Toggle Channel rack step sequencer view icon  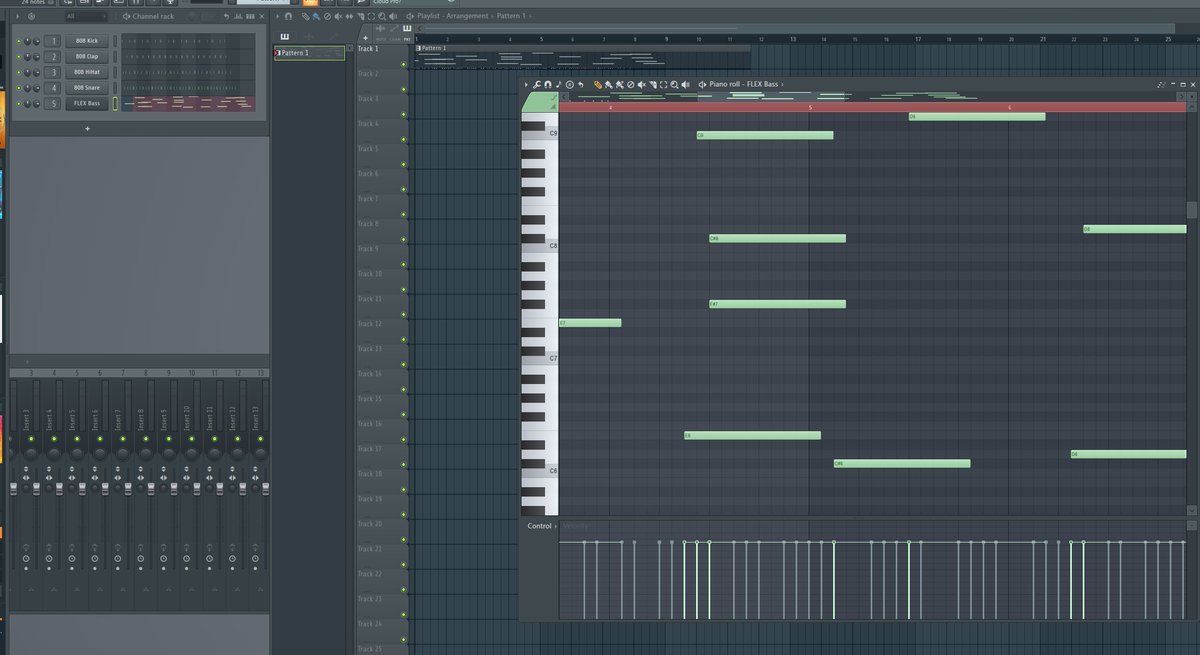point(250,17)
